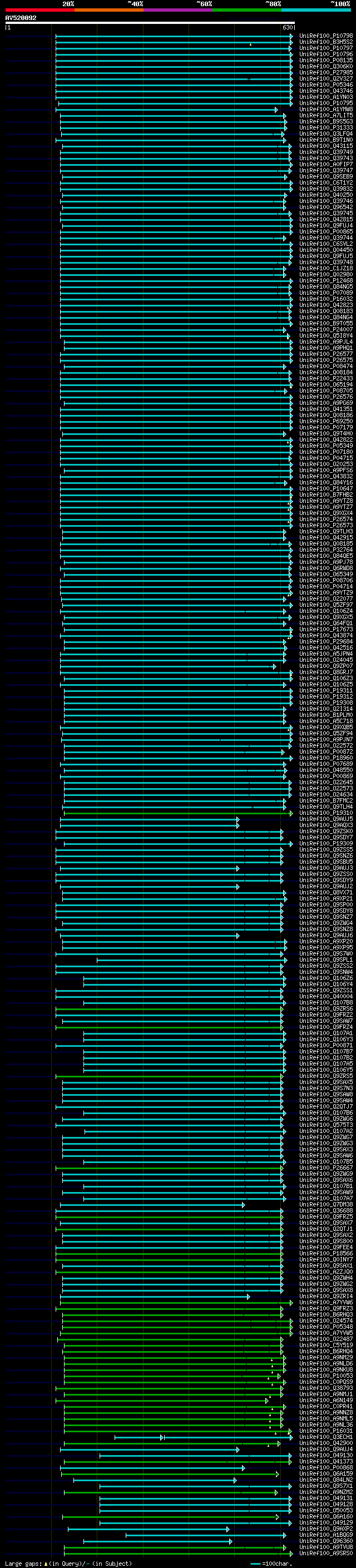Select the UniRef100_P16032 label
Image resolution: width=356 pixels, height=1568 pixels.
click(x=326, y=299)
